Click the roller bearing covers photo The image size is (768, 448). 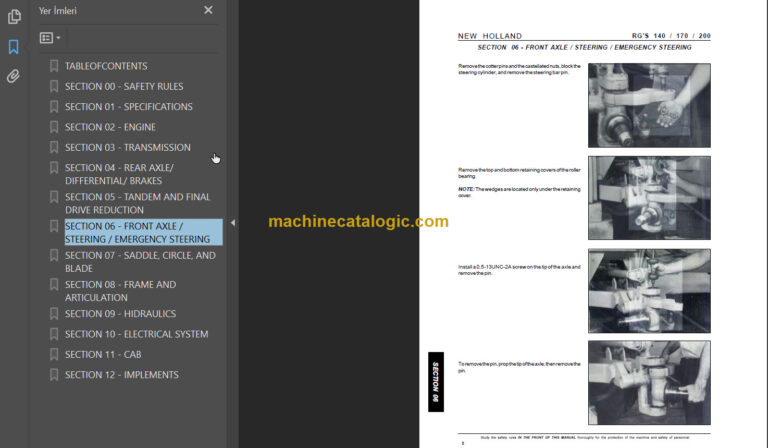tap(649, 198)
